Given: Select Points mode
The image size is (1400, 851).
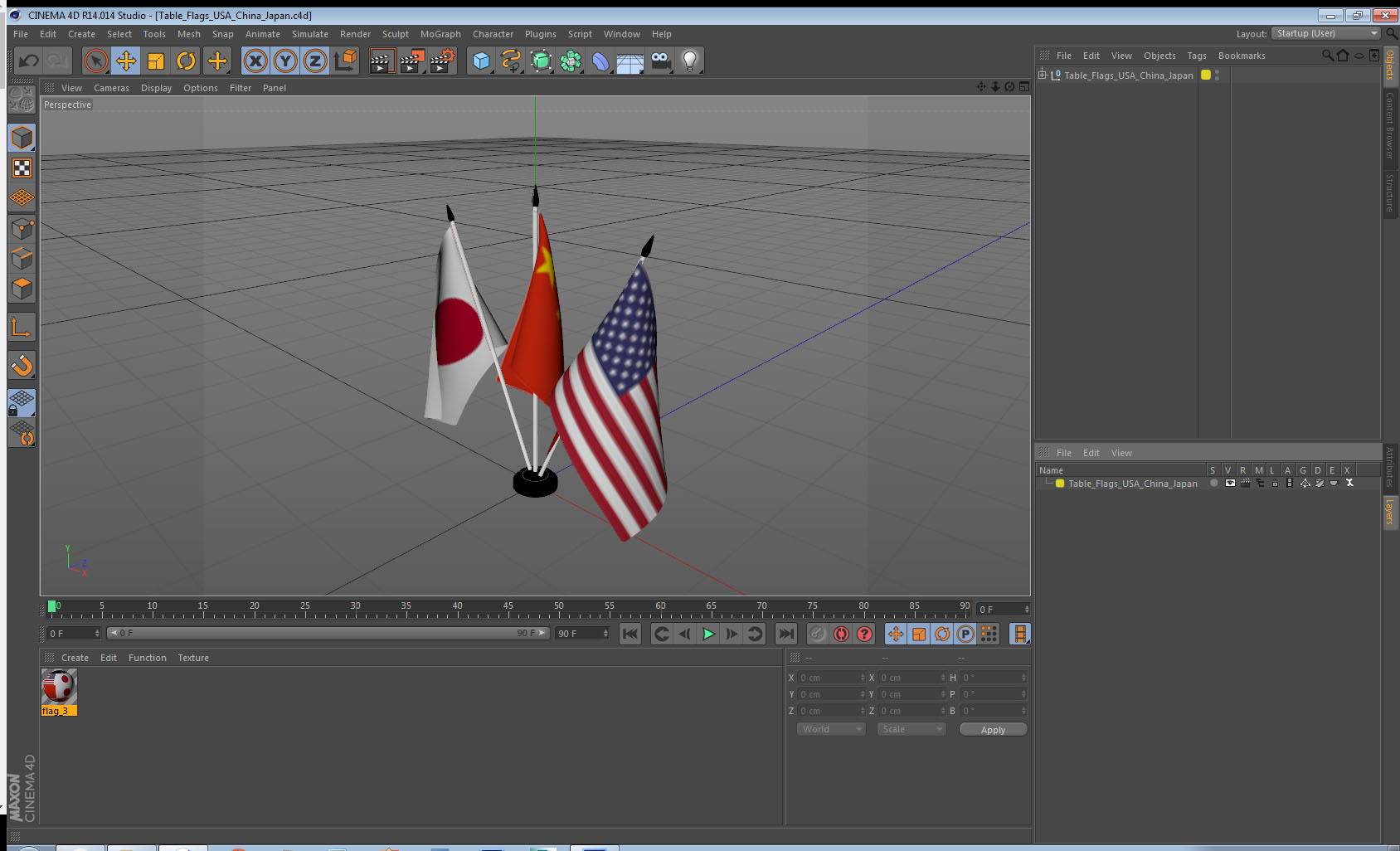Looking at the screenshot, I should [x=22, y=229].
